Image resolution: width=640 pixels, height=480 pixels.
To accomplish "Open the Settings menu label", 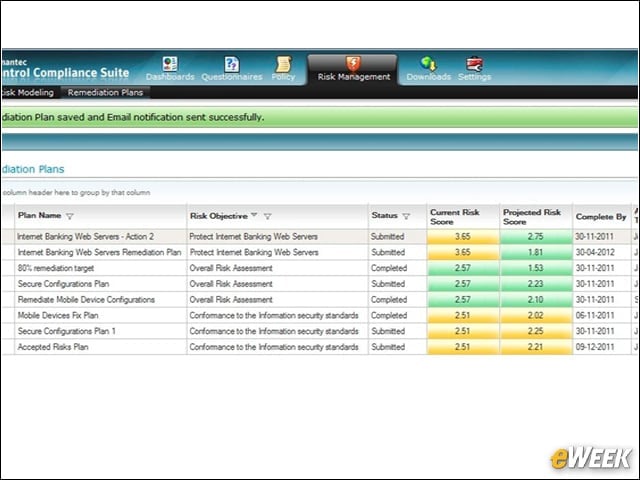I will pos(474,77).
